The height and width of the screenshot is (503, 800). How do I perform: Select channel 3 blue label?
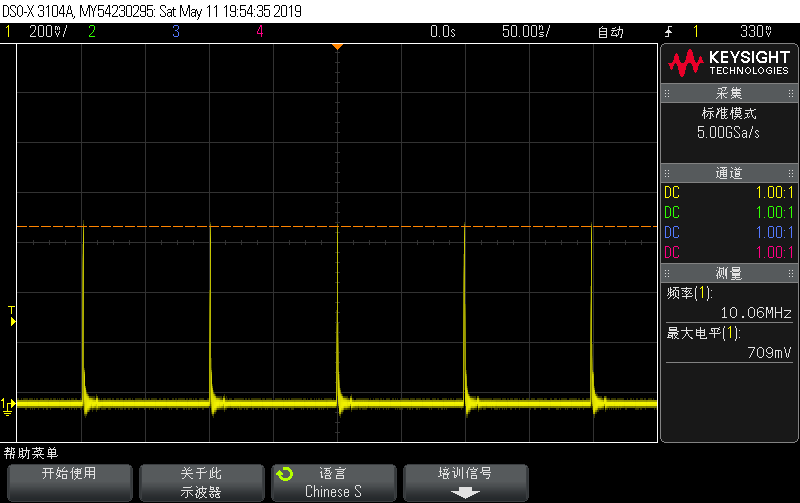(176, 32)
